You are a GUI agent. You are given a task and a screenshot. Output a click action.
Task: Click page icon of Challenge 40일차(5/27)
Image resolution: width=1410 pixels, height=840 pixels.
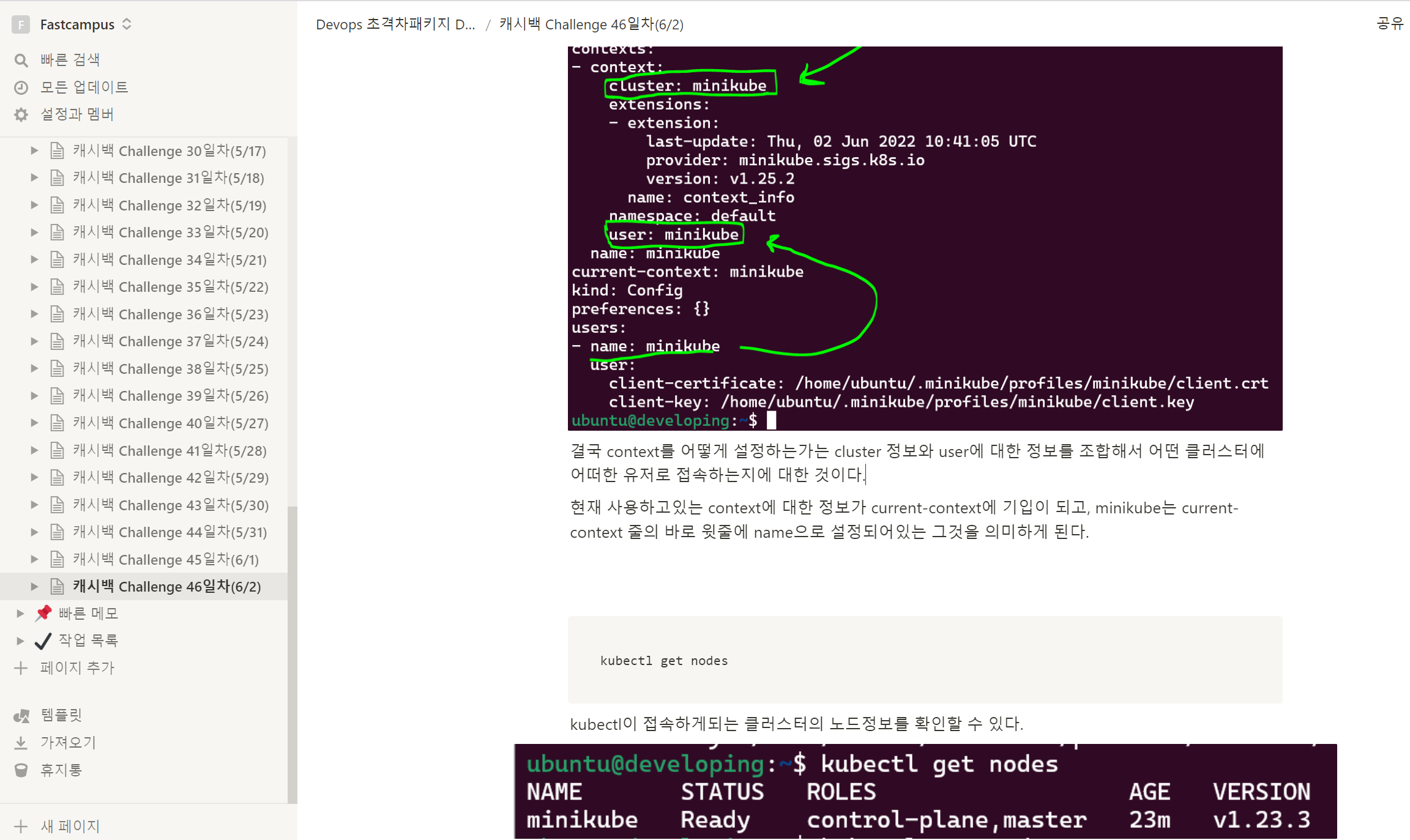[57, 423]
